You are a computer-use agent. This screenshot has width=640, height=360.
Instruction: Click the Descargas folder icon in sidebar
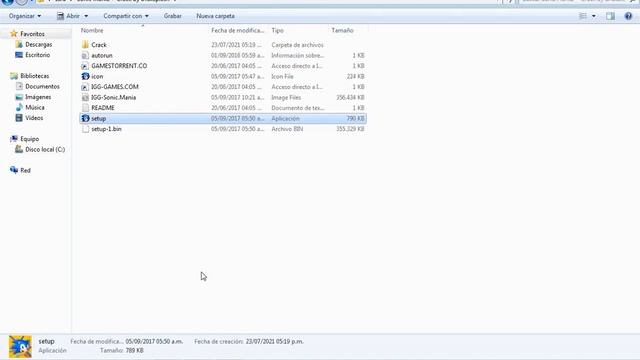coord(19,44)
